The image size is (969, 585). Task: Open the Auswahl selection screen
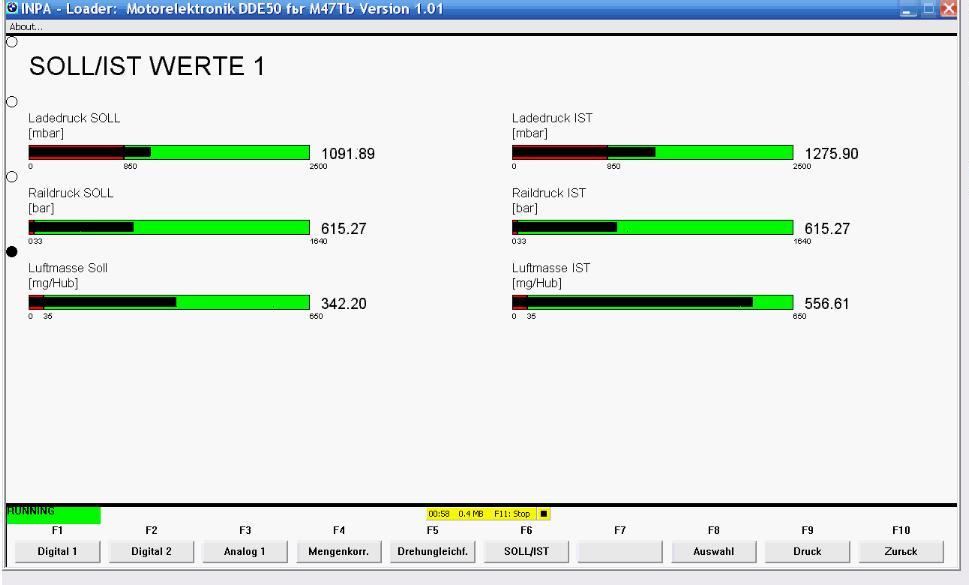click(x=714, y=552)
